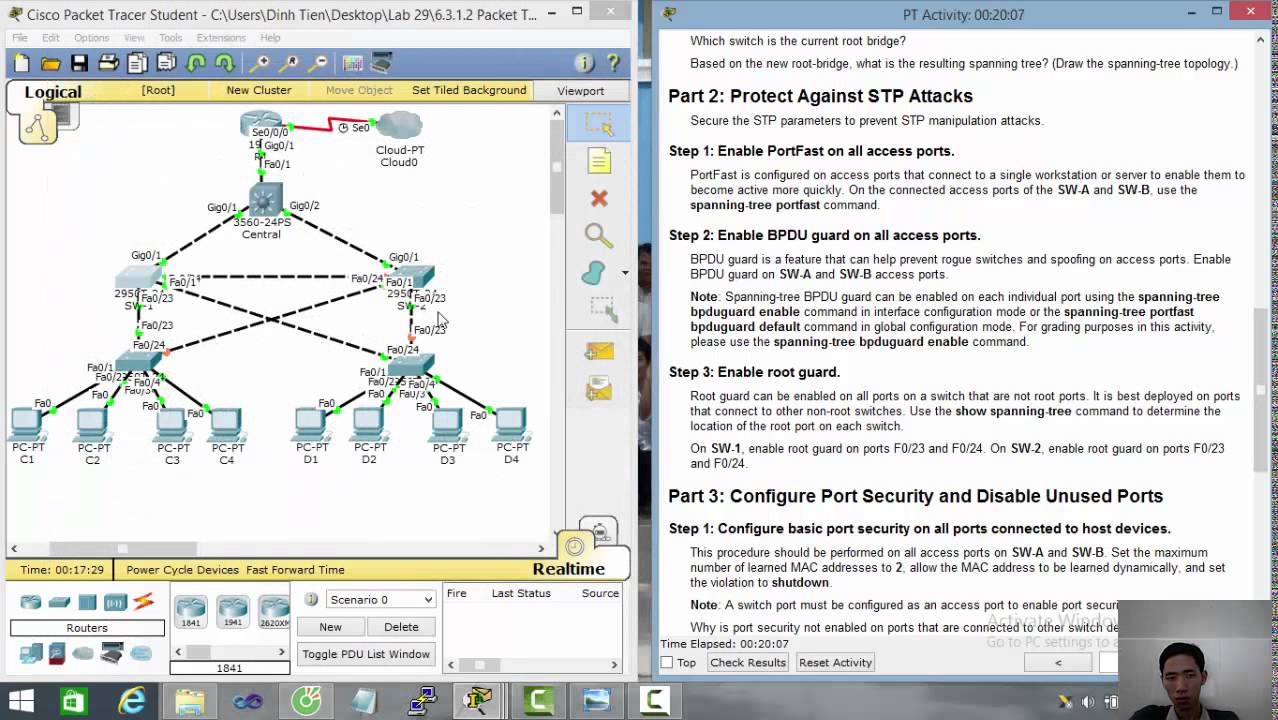Expand the shape tool dropdown arrow
The image size is (1278, 720).
pyautogui.click(x=625, y=273)
